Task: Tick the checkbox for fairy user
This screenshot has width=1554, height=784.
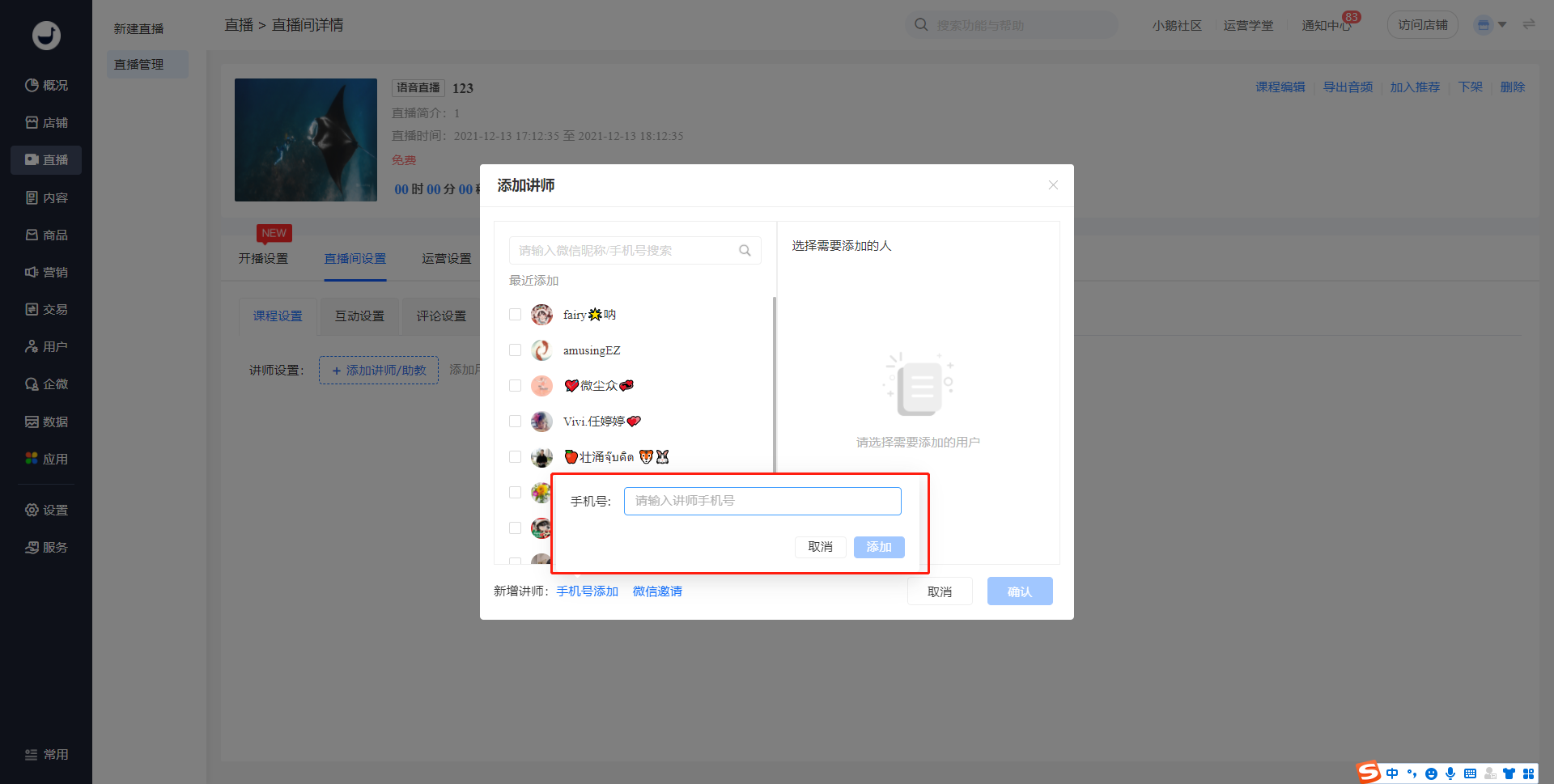Action: [515, 315]
